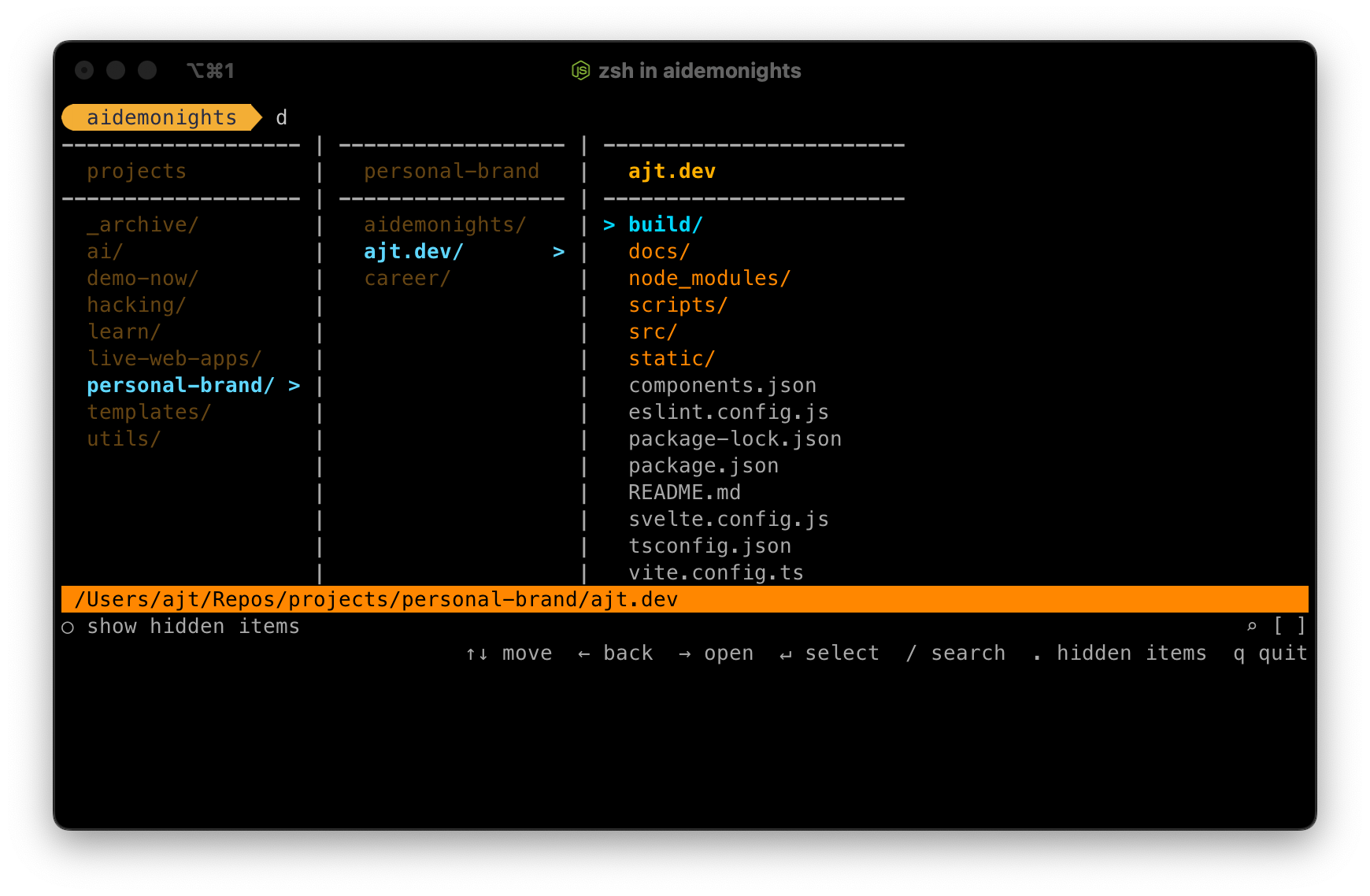
Task: Click the arrow next to personal-brand/
Action: point(294,386)
